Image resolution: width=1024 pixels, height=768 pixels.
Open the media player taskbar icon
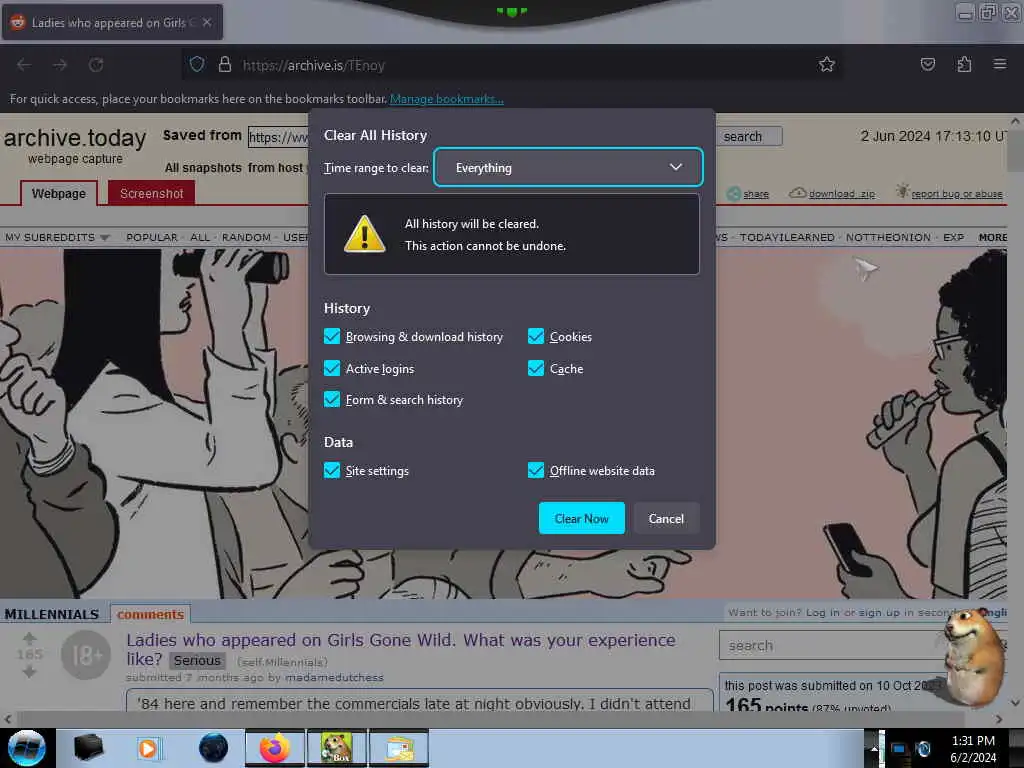point(148,748)
